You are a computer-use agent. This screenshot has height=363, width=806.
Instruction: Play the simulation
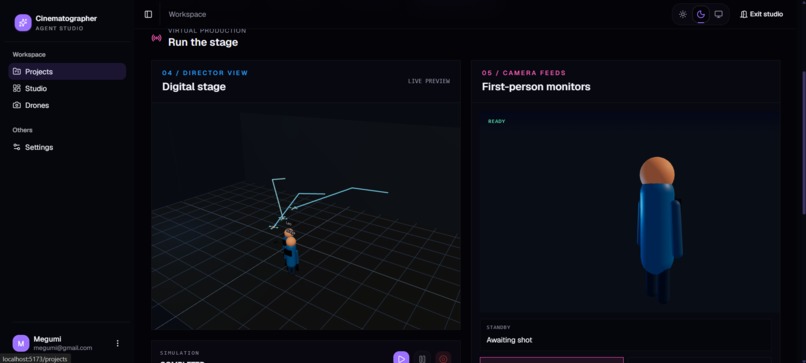coord(401,358)
